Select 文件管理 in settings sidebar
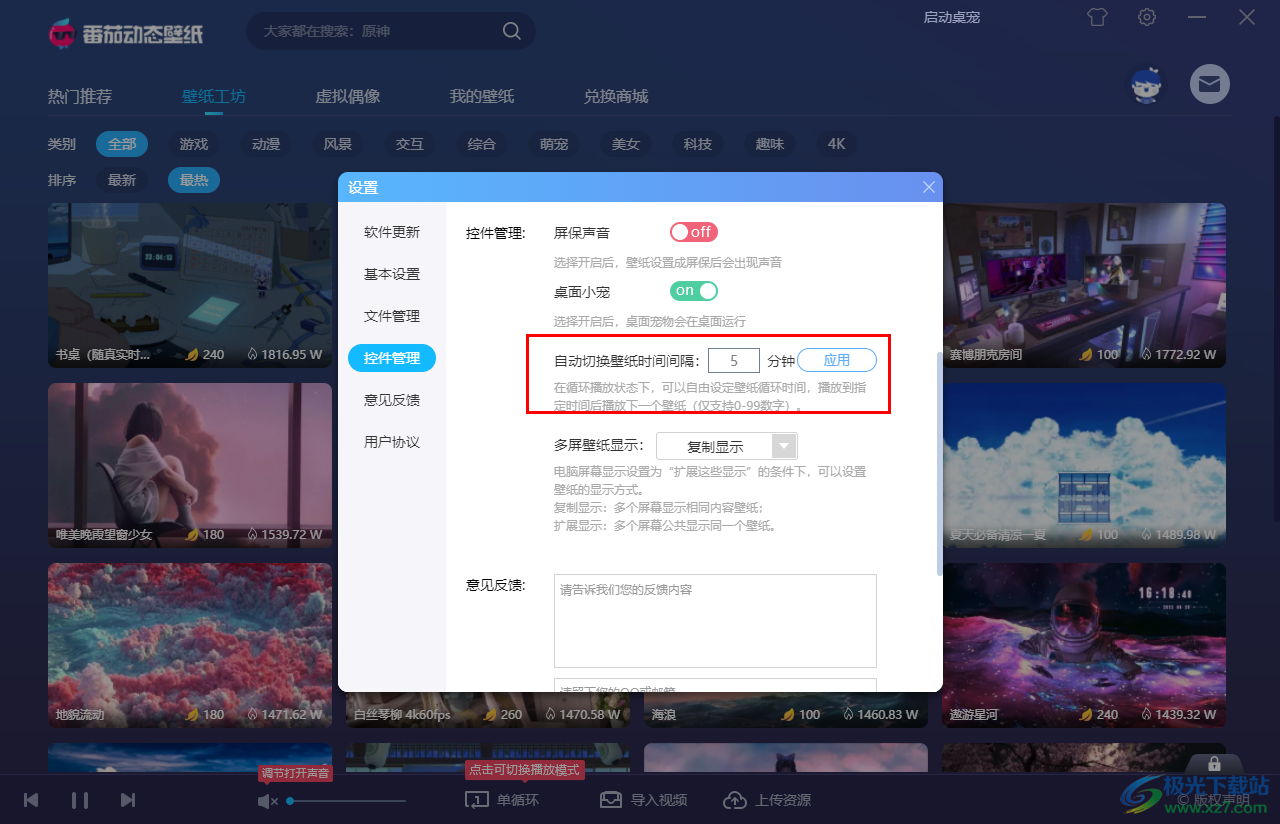Screen dimensions: 1280x824 392,316
